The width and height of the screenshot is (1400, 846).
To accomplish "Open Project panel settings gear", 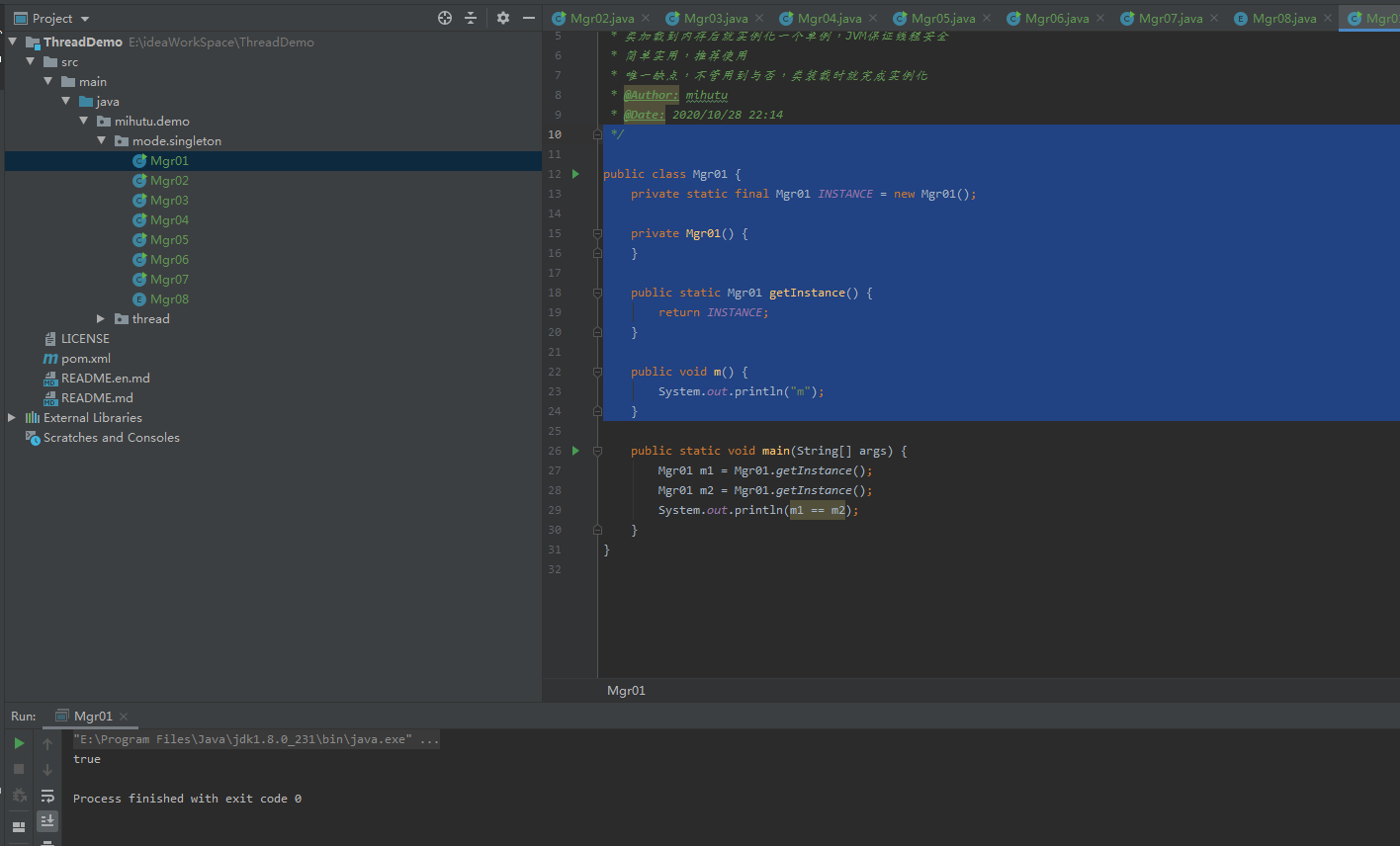I will click(503, 18).
